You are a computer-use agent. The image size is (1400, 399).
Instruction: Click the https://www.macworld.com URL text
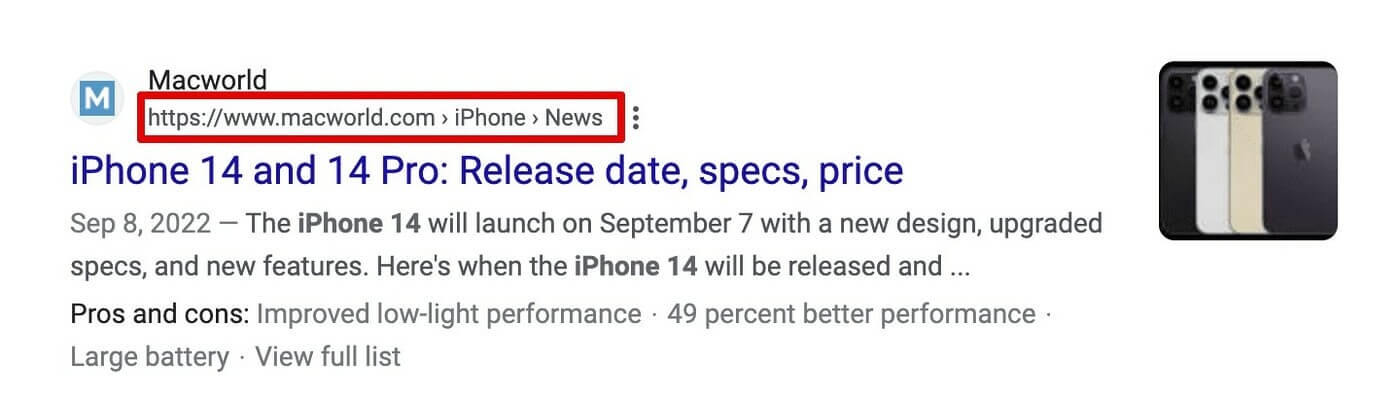[x=291, y=118]
